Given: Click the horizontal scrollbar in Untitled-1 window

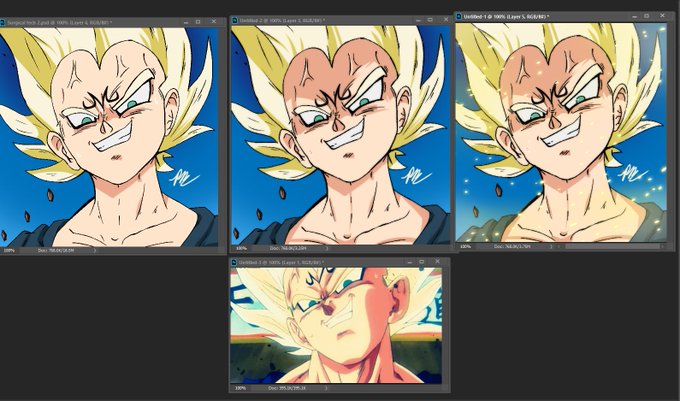Looking at the screenshot, I should click(611, 246).
